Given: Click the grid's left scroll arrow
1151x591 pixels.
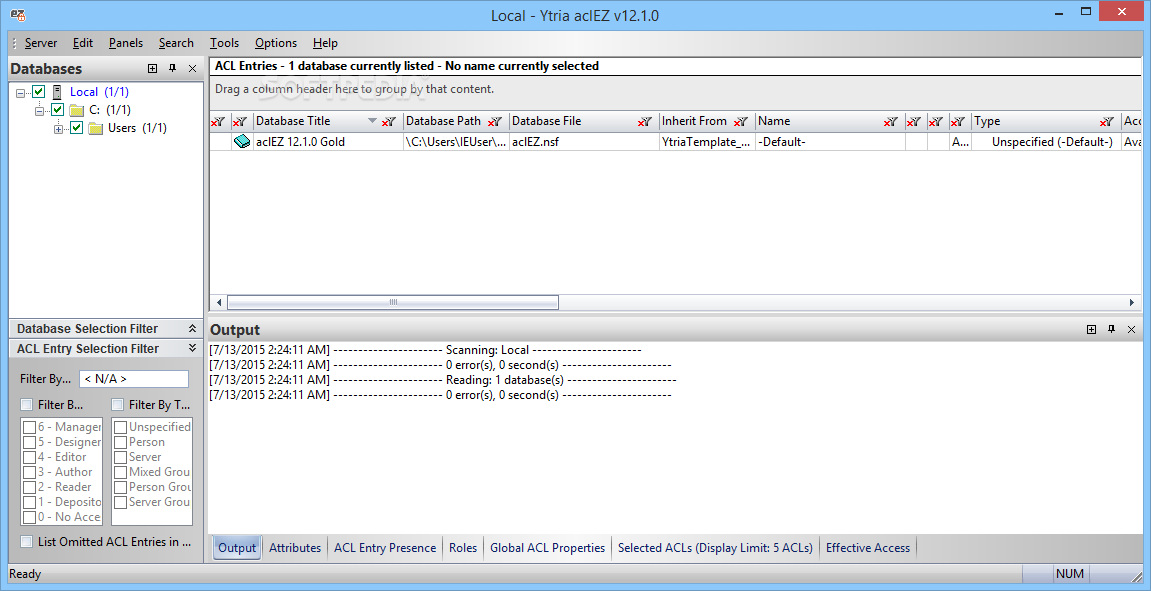Looking at the screenshot, I should tap(219, 302).
